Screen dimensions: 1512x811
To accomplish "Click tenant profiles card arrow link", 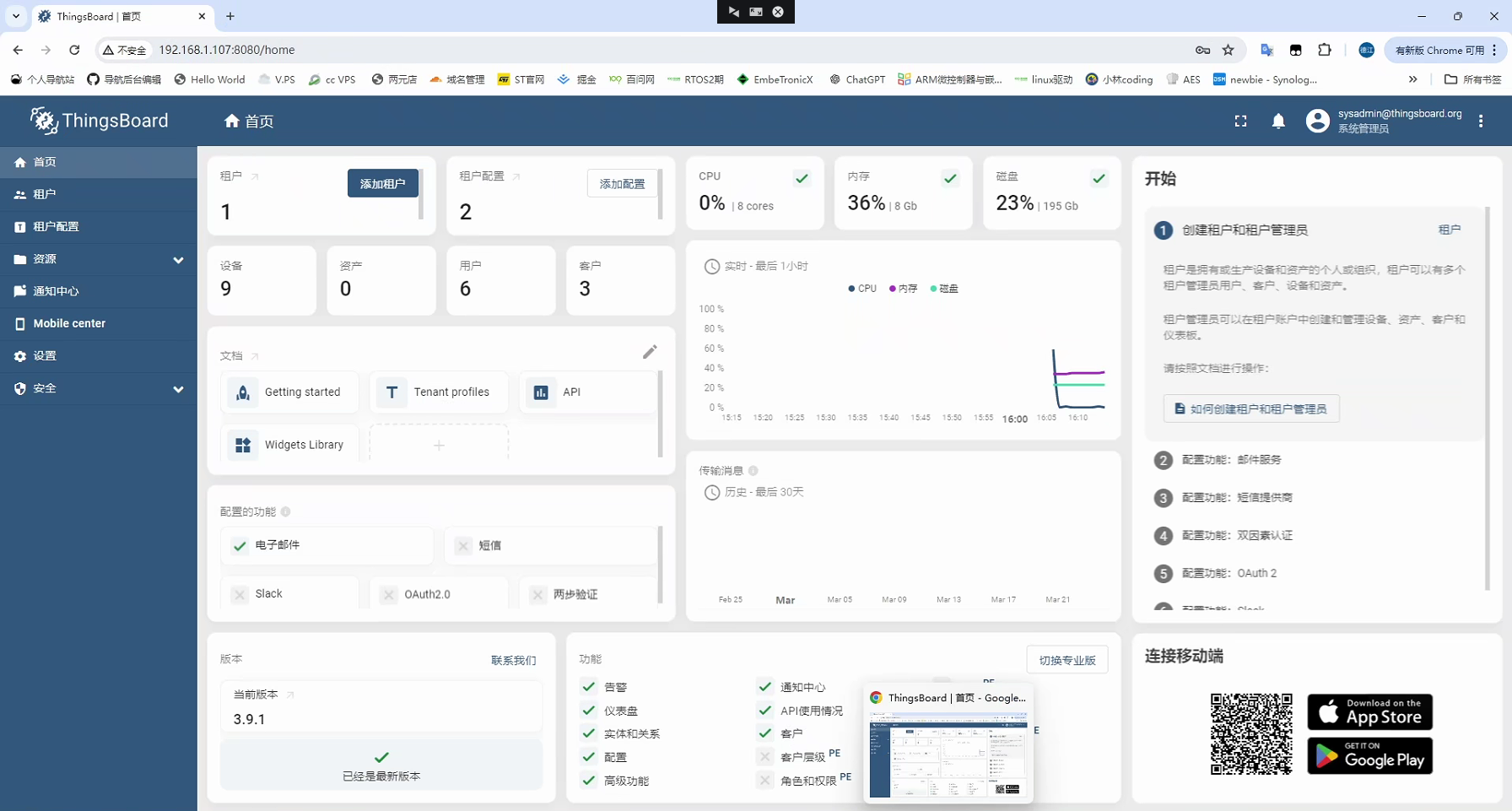I will 516,176.
